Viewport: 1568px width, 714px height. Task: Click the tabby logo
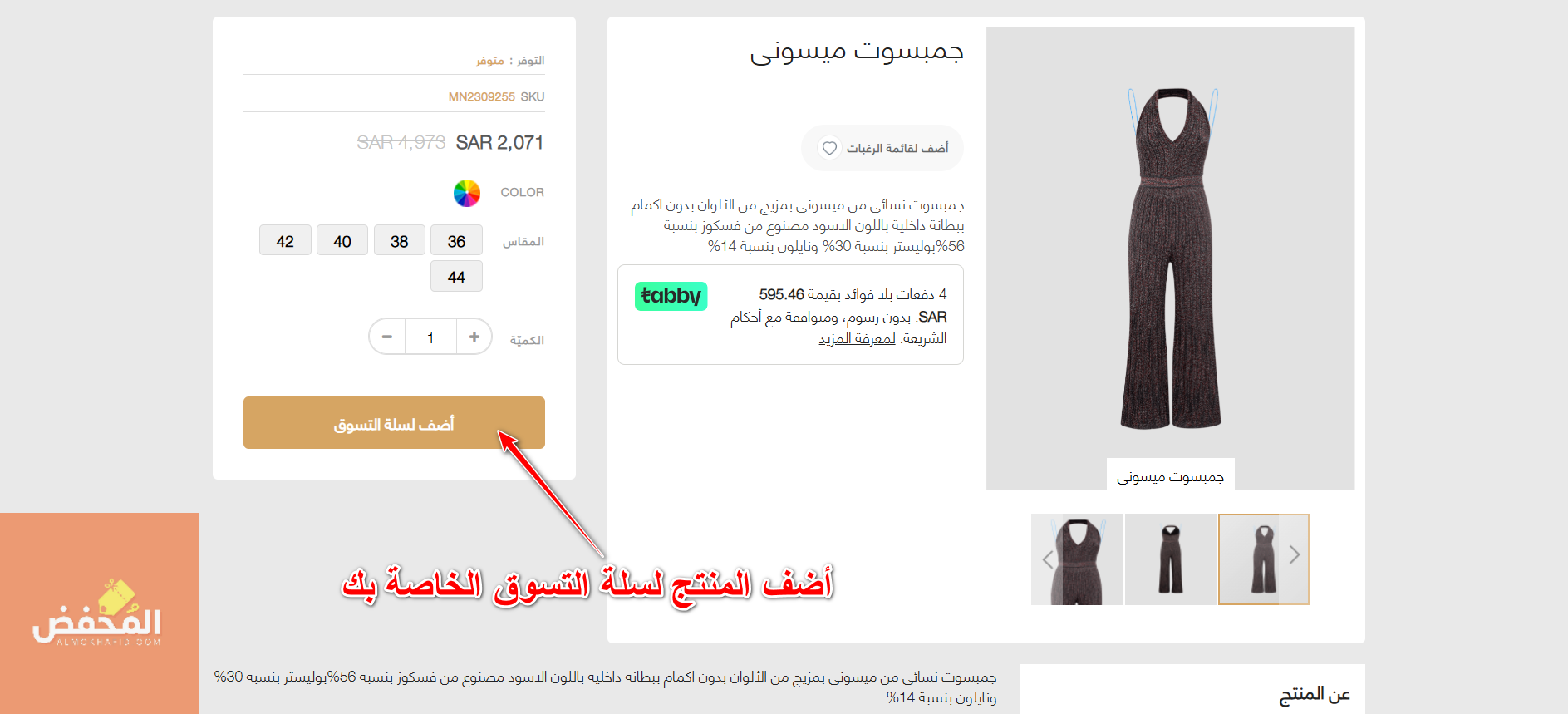671,296
